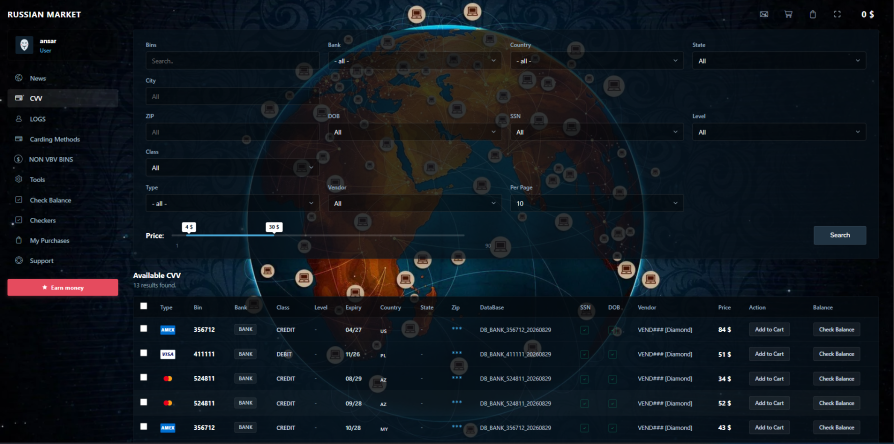The width and height of the screenshot is (894, 444).
Task: Click the masked zip stars in the 411111 row
Action: coord(457,353)
